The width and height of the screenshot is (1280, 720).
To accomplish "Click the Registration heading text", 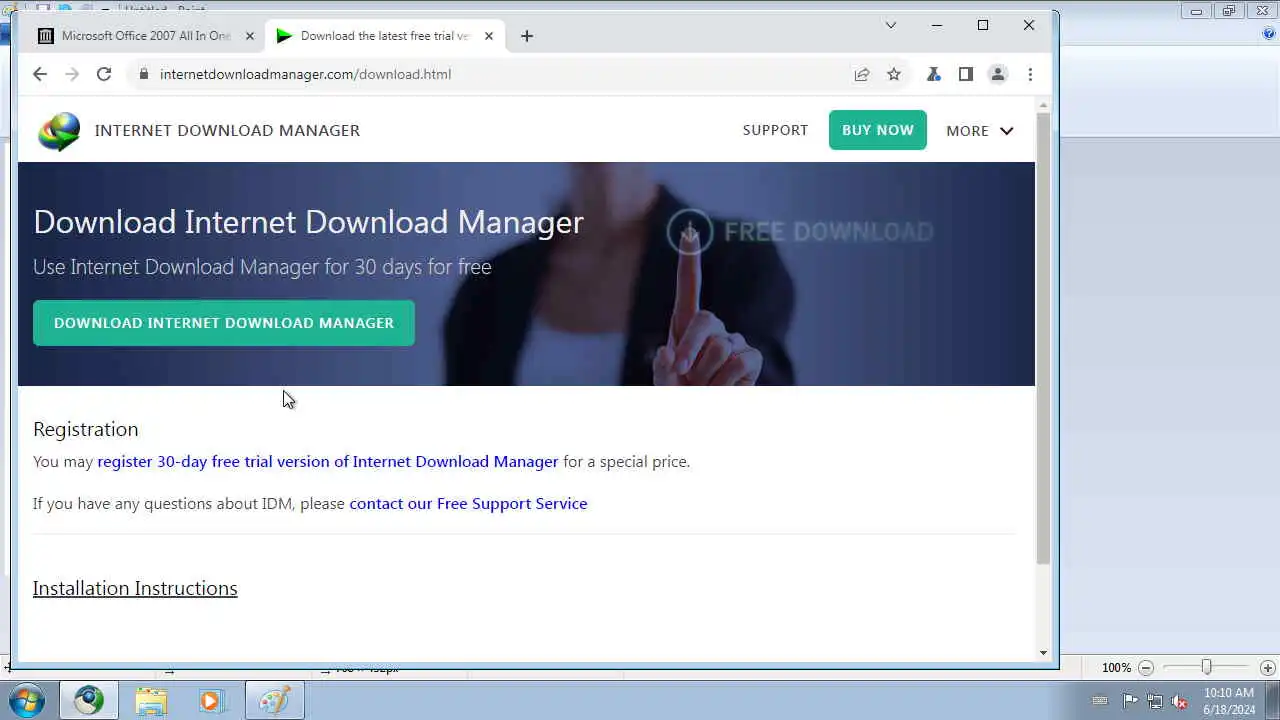I will [86, 429].
